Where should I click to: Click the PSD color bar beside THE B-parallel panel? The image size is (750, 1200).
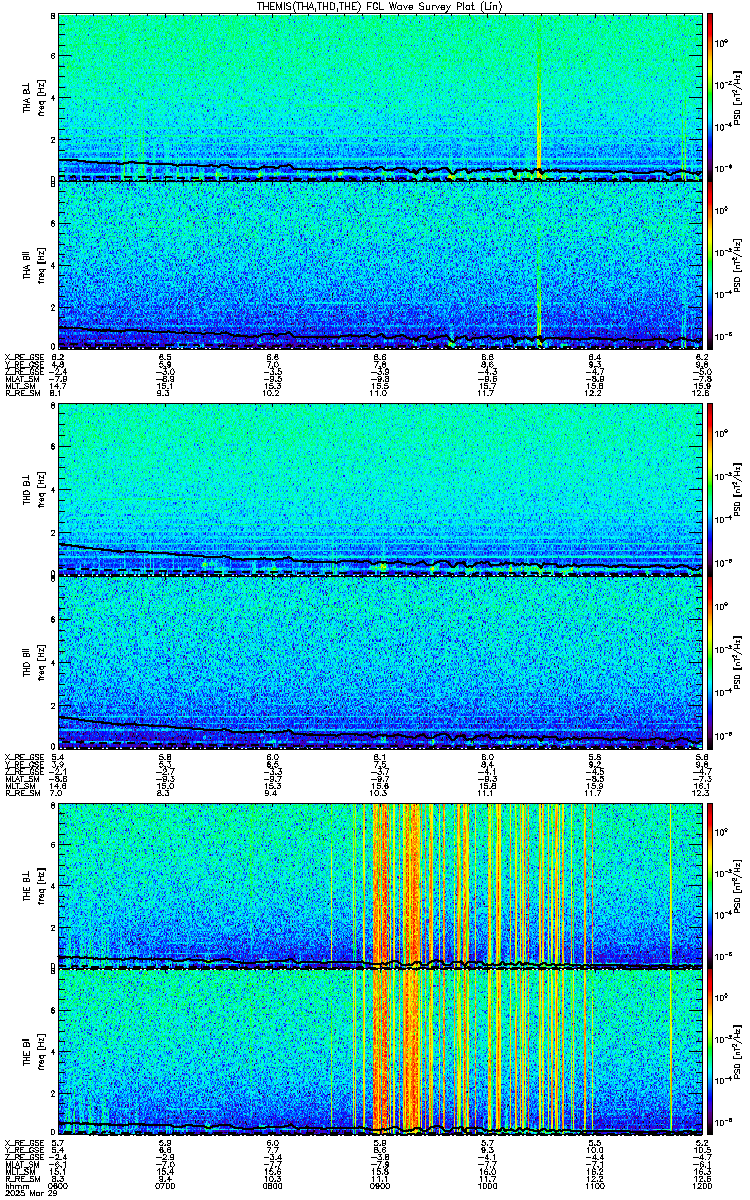[711, 1053]
